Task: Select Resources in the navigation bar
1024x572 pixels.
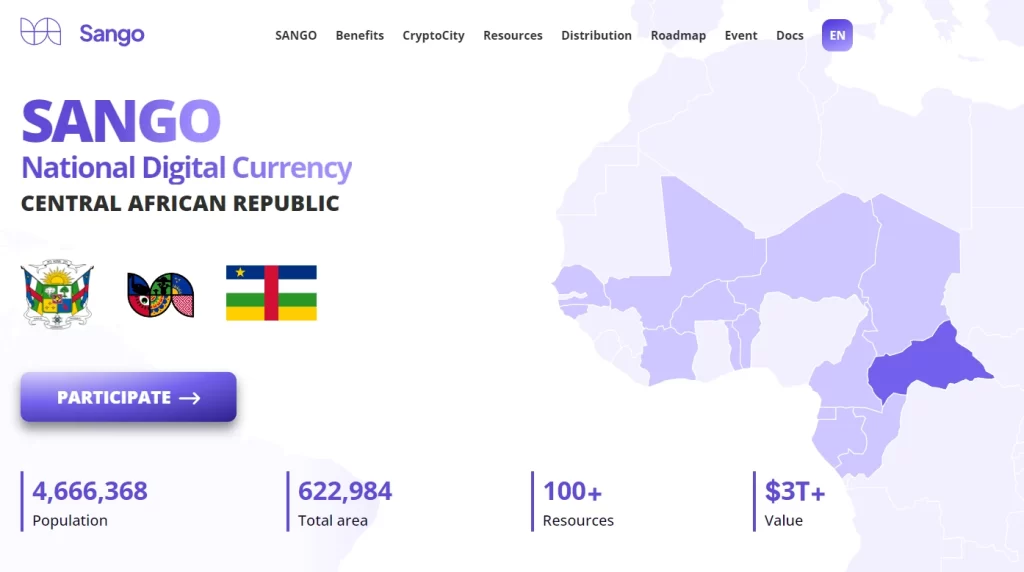Action: click(513, 35)
